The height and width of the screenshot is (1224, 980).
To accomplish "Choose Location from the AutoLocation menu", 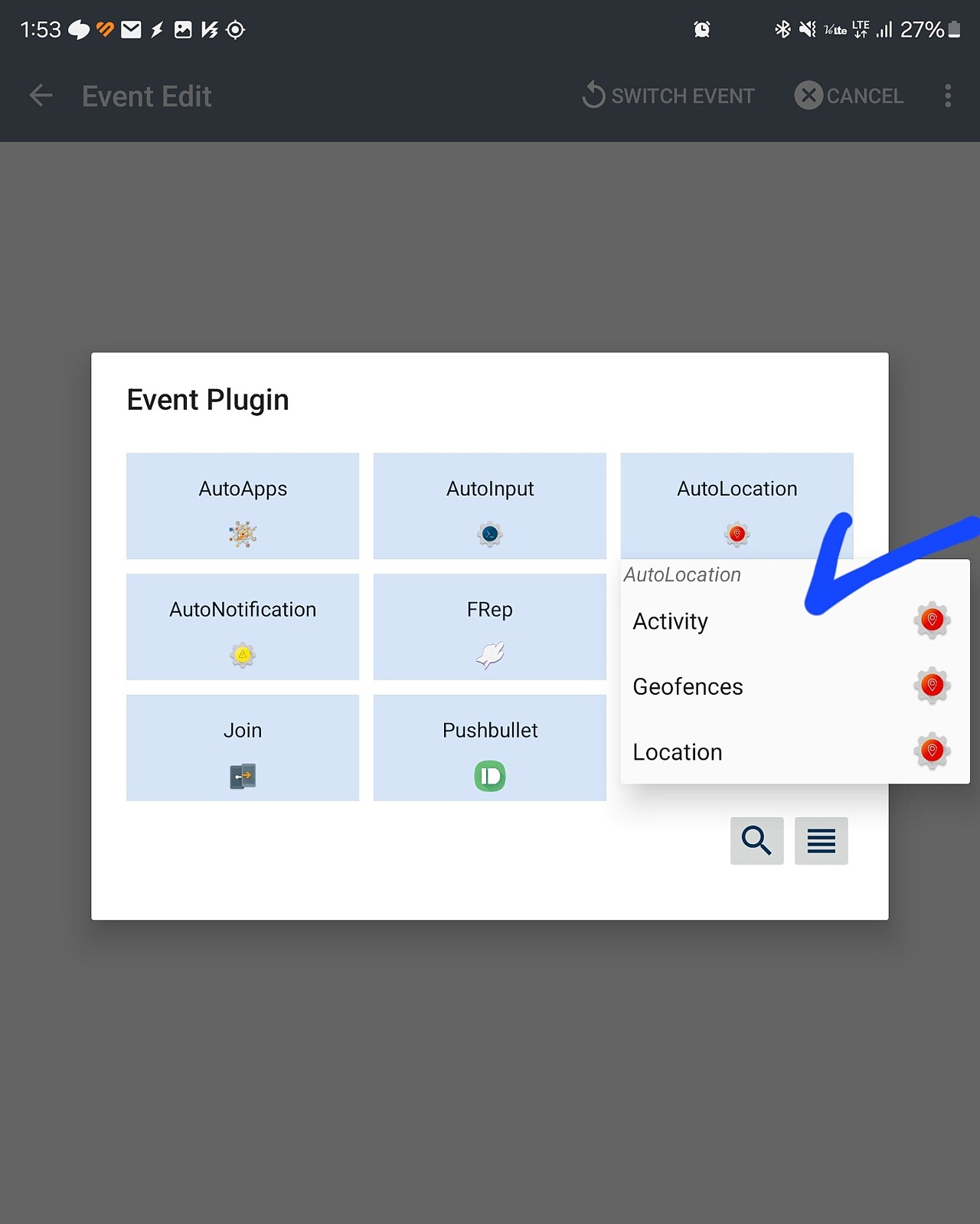I will (795, 752).
